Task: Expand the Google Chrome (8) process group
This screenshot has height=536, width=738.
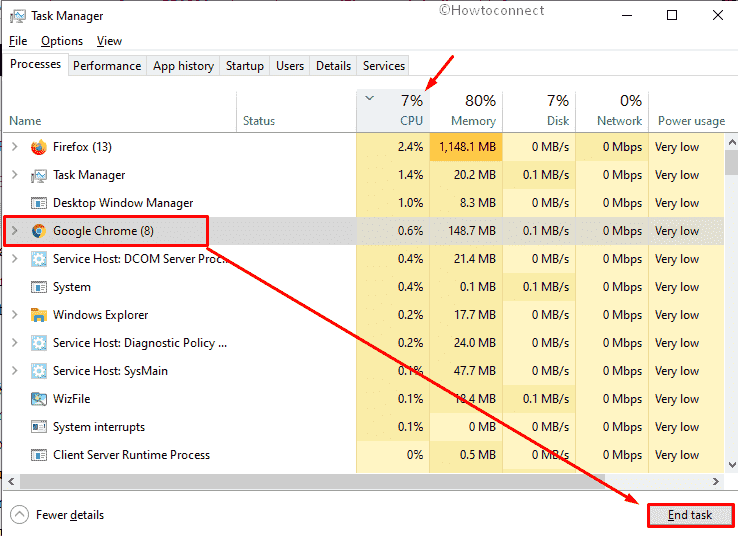Action: pyautogui.click(x=15, y=231)
